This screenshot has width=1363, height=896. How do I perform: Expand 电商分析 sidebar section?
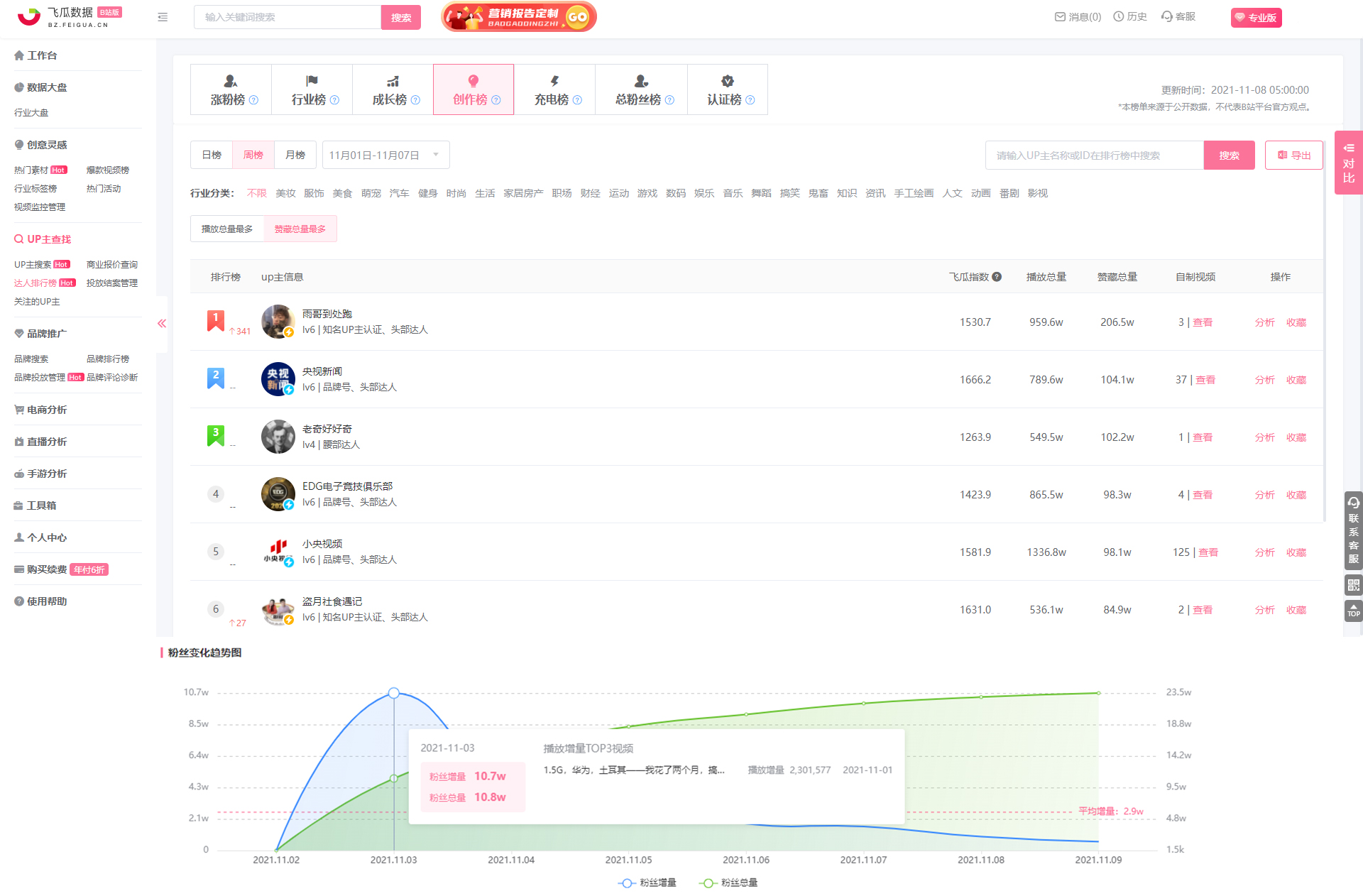pyautogui.click(x=47, y=410)
